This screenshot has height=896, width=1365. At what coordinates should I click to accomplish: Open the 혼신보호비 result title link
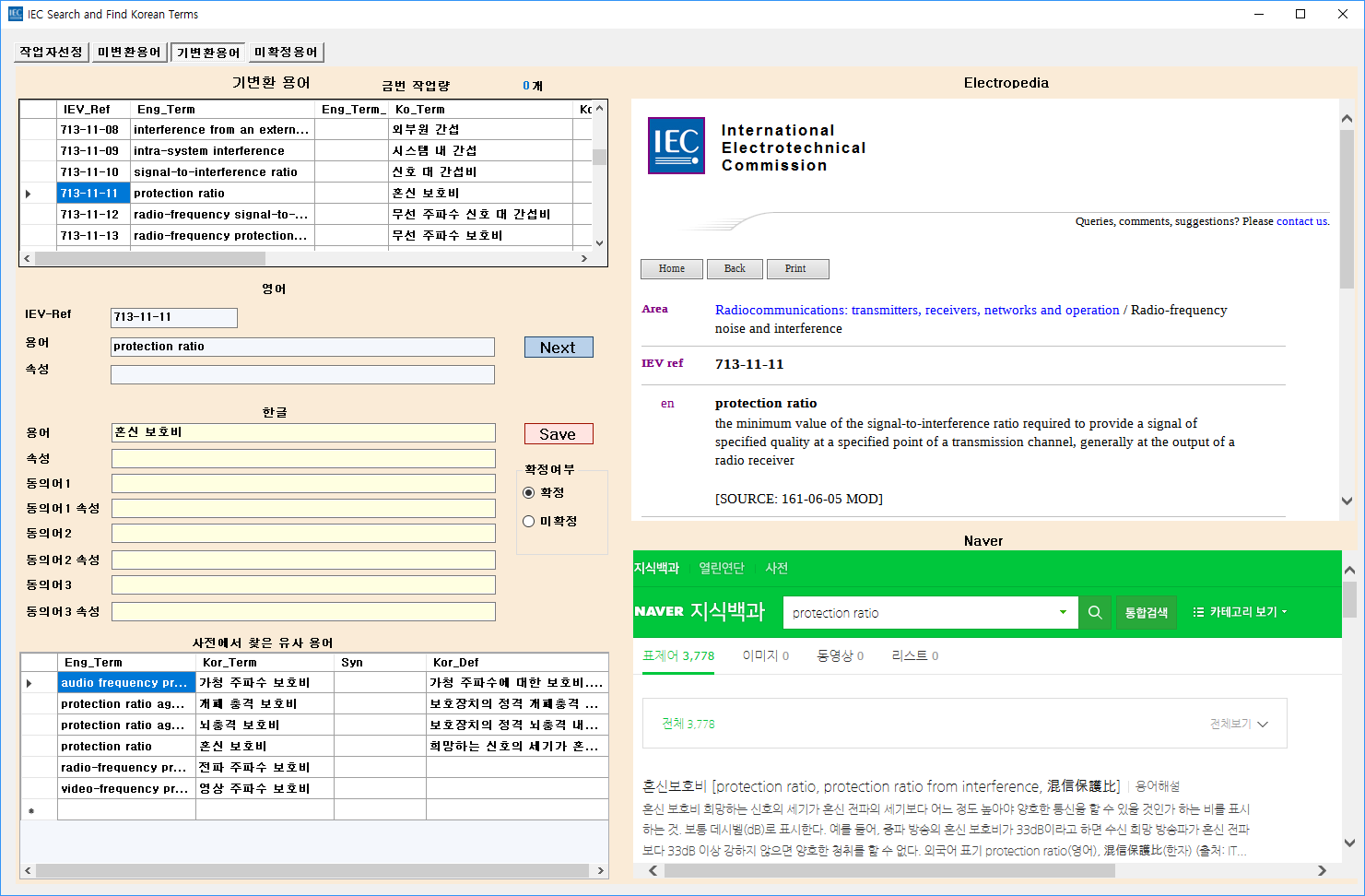point(882,787)
